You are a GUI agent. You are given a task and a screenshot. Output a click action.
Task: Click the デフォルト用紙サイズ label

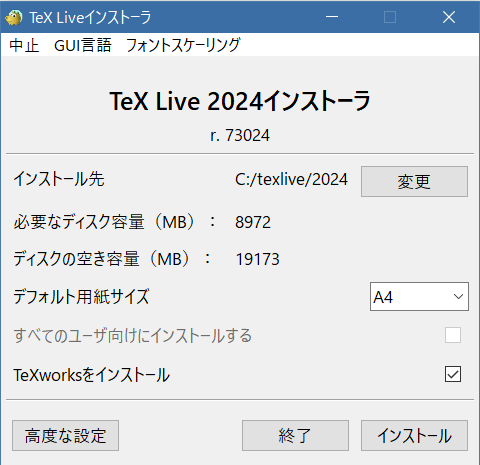(81, 296)
